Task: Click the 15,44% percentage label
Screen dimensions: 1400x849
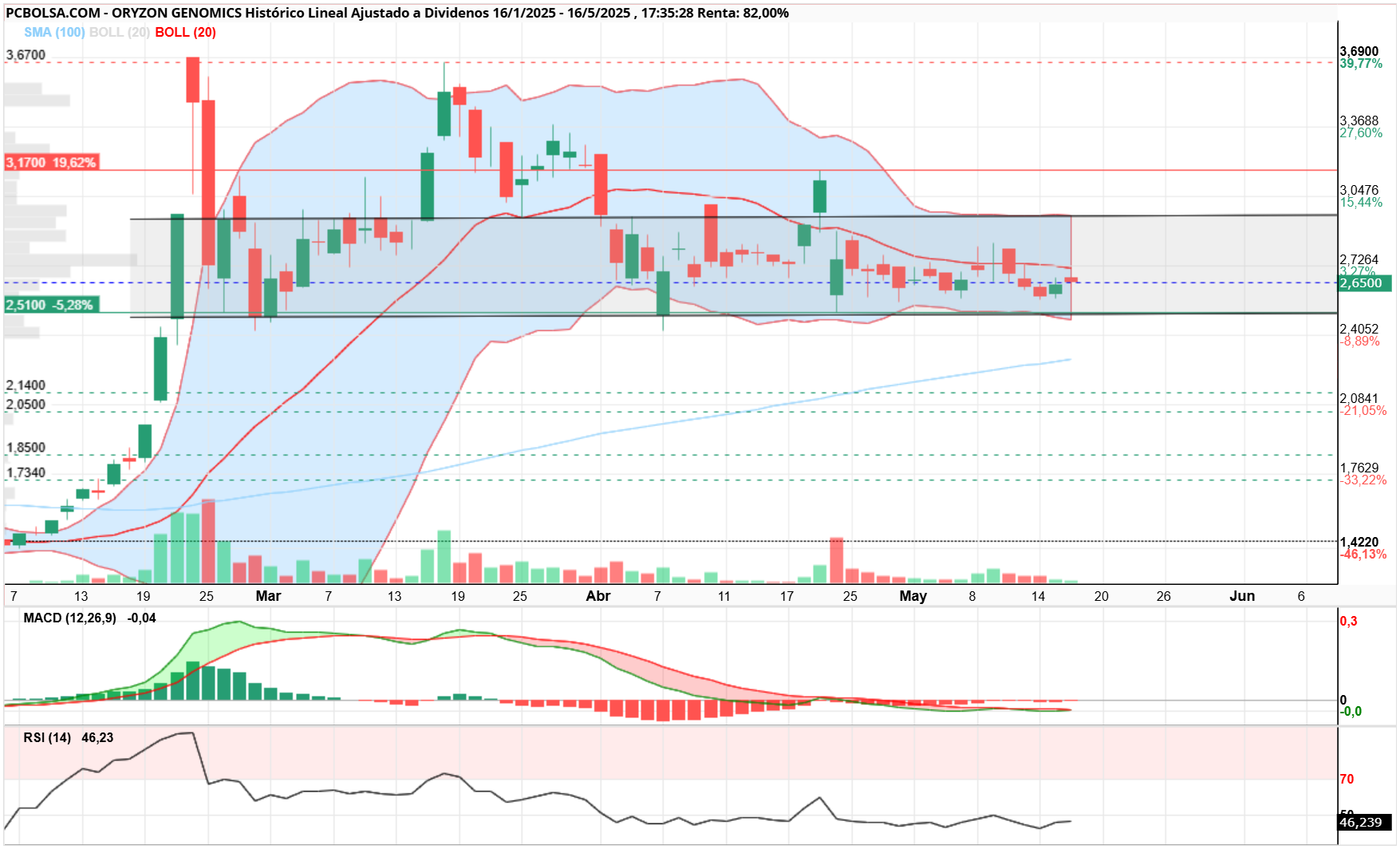Action: click(1361, 203)
